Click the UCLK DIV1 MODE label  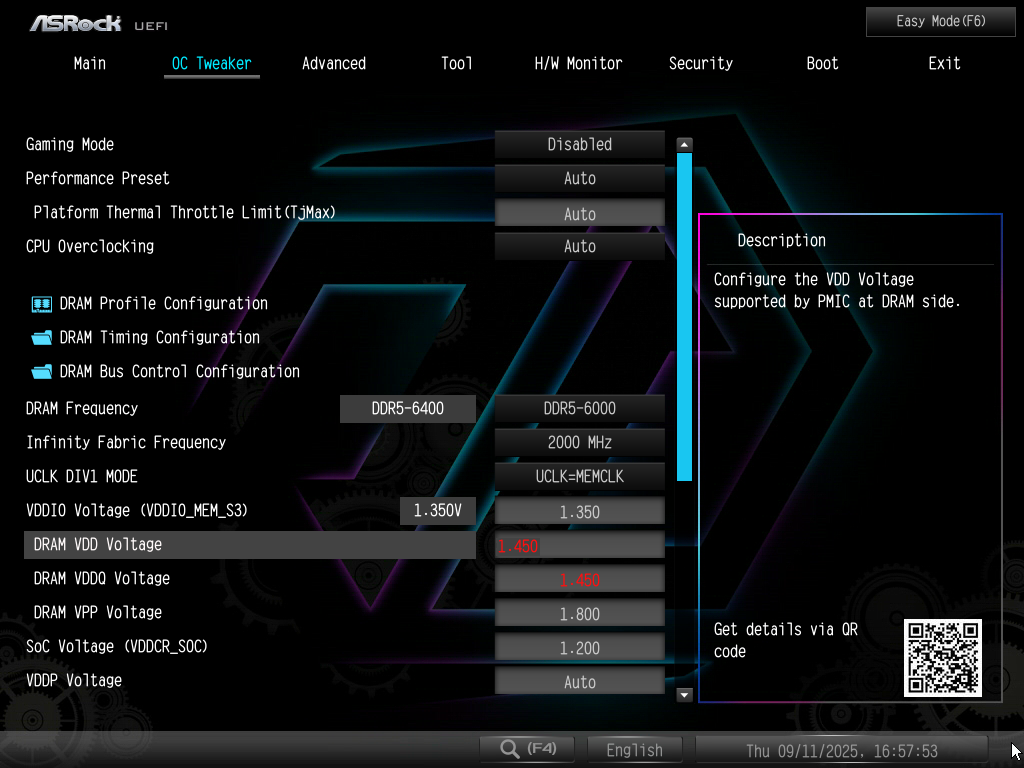[x=82, y=476]
